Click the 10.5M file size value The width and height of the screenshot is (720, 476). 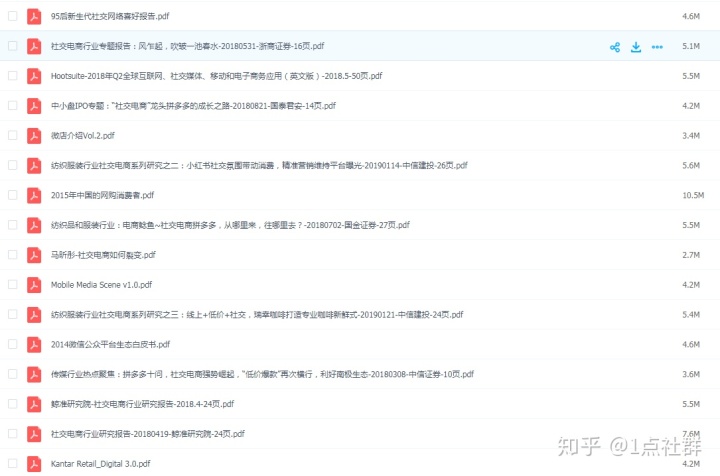coord(693,195)
